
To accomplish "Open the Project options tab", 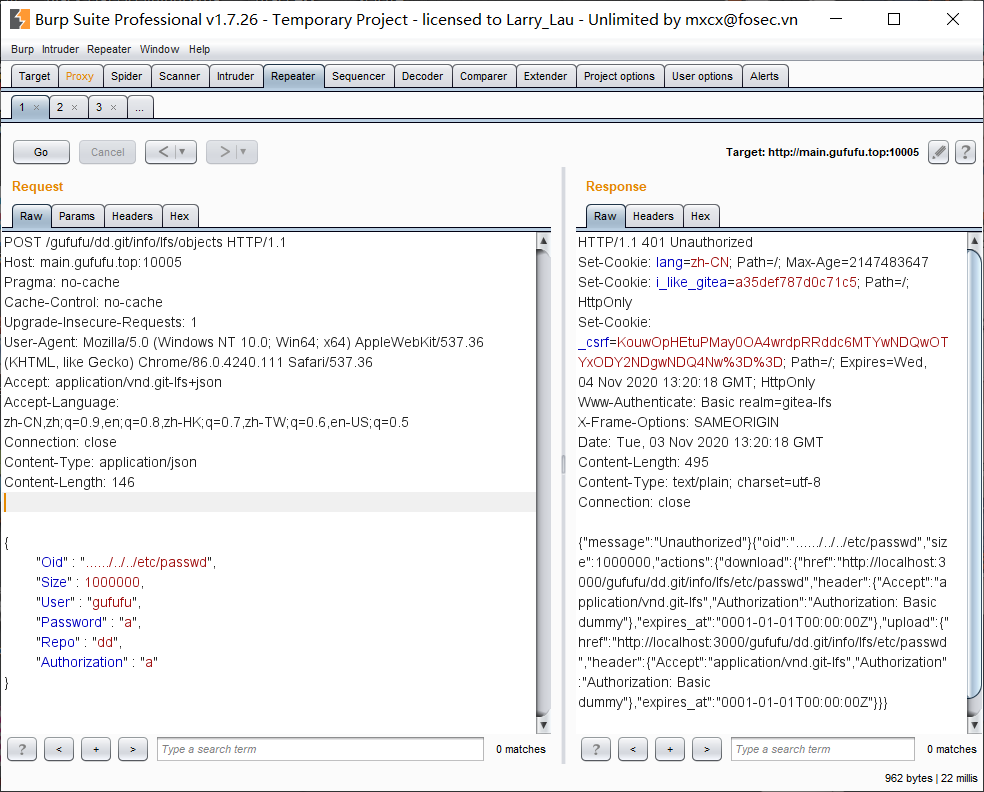I will 619,76.
